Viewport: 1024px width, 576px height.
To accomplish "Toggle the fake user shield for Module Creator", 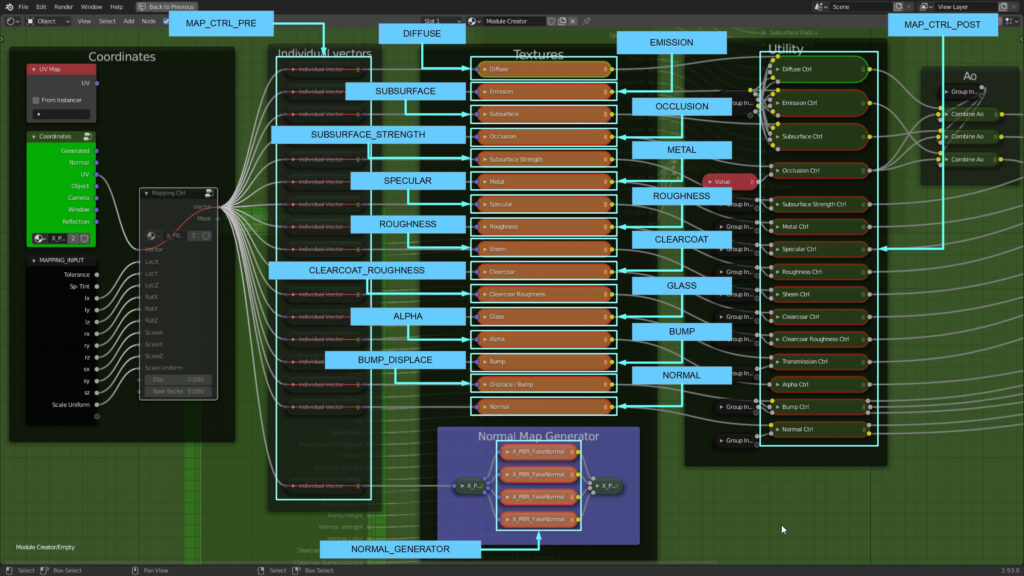I will tap(552, 21).
